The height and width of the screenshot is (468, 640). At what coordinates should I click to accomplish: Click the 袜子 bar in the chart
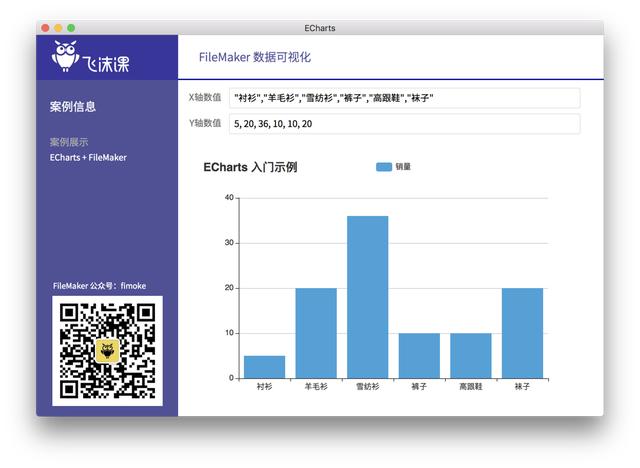pyautogui.click(x=522, y=333)
